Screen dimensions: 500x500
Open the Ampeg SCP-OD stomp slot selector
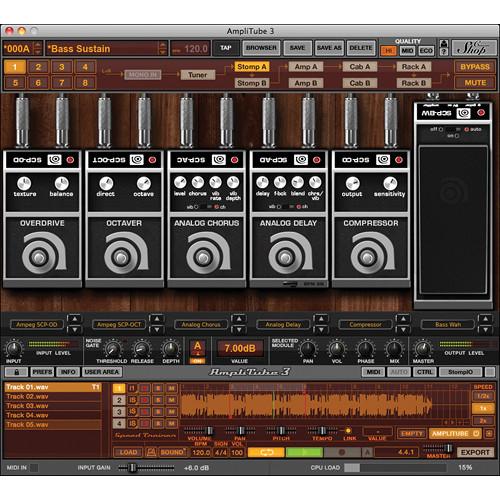pyautogui.click(x=37, y=324)
